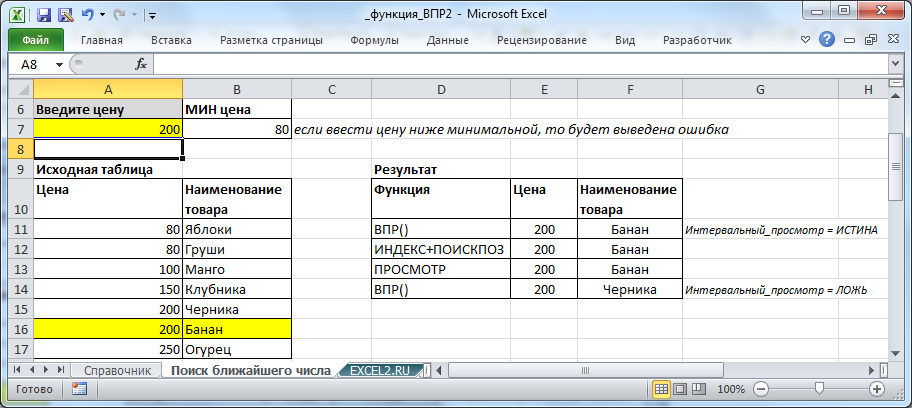Switch to Page Break Preview
This screenshot has width=912, height=408.
(x=699, y=388)
